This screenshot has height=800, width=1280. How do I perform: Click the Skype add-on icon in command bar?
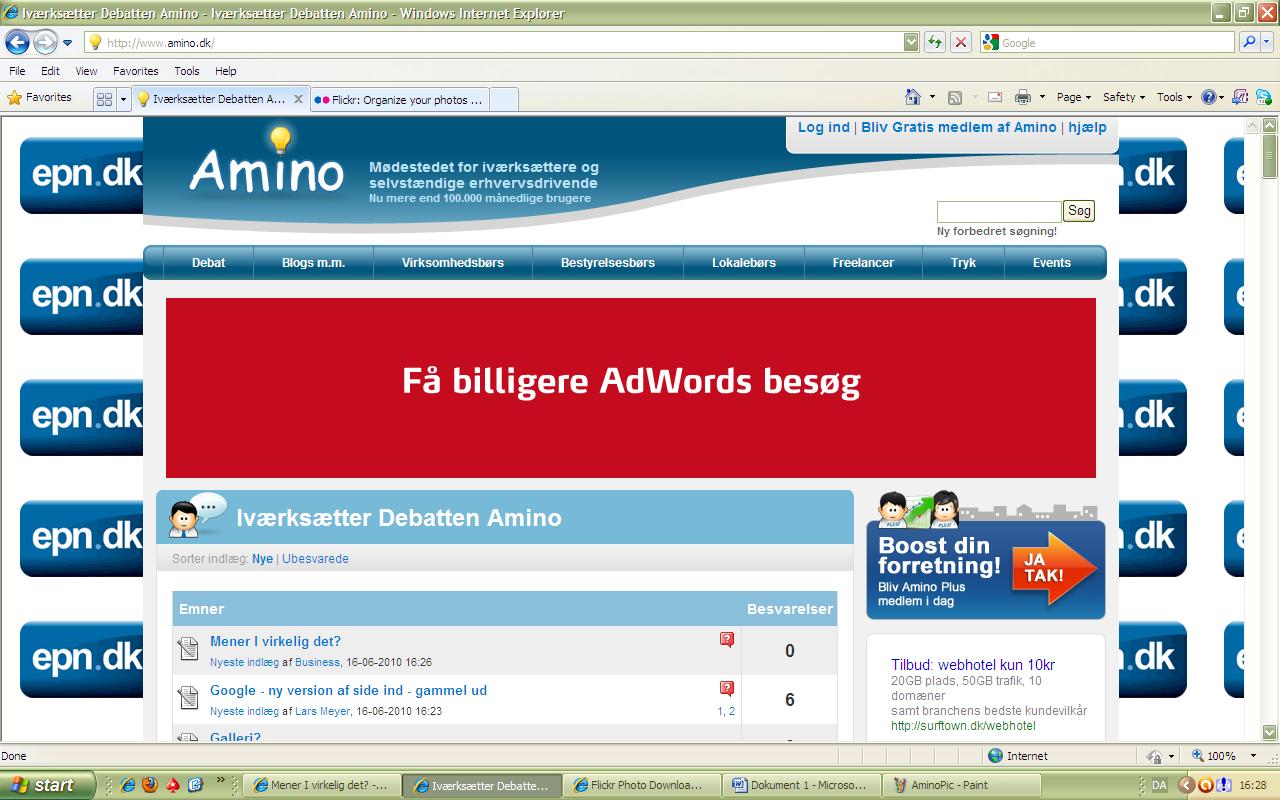1264,97
